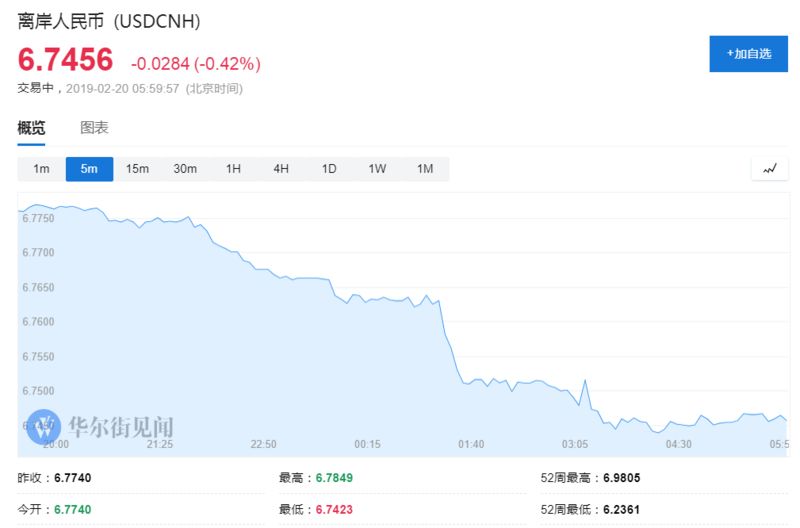Click the 6.7456 current price

[65, 60]
